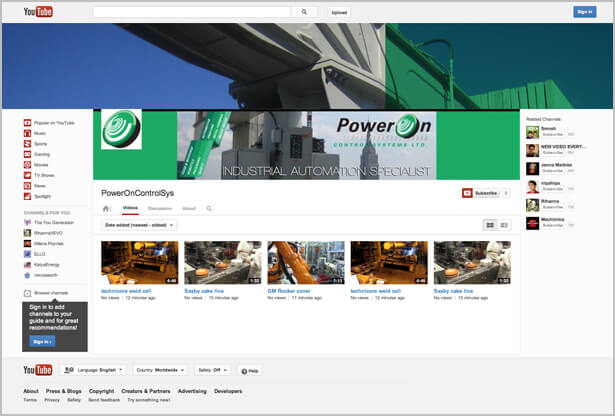Click the PowerOn Industrial Automation banner image
The image size is (615, 416).
pos(306,145)
